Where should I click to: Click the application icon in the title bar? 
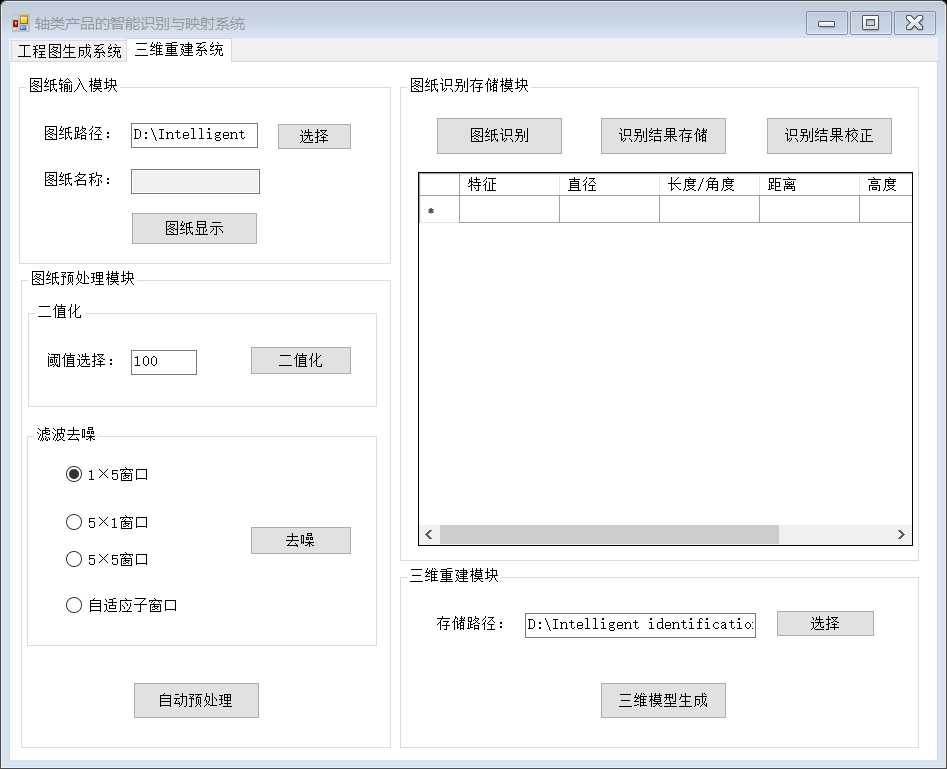point(20,23)
